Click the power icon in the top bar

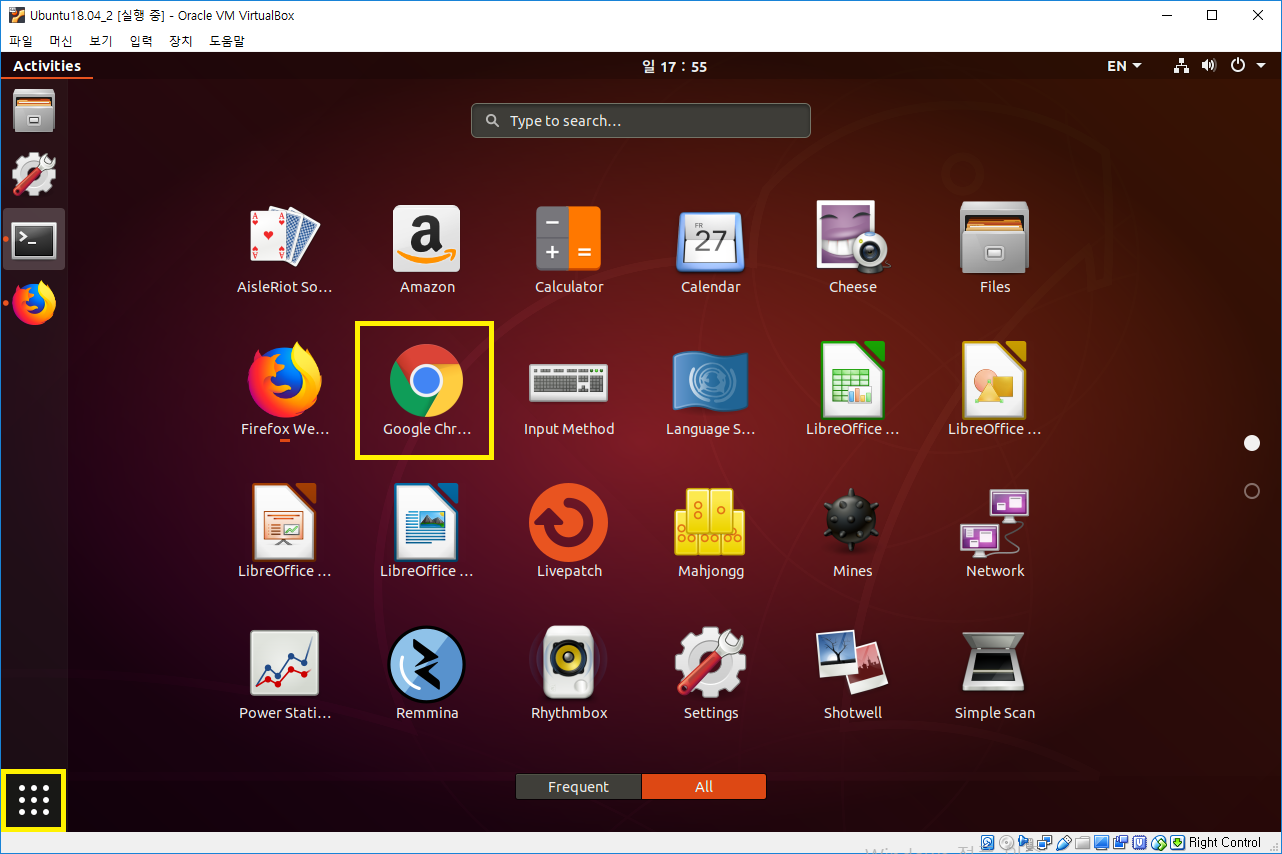click(x=1237, y=66)
